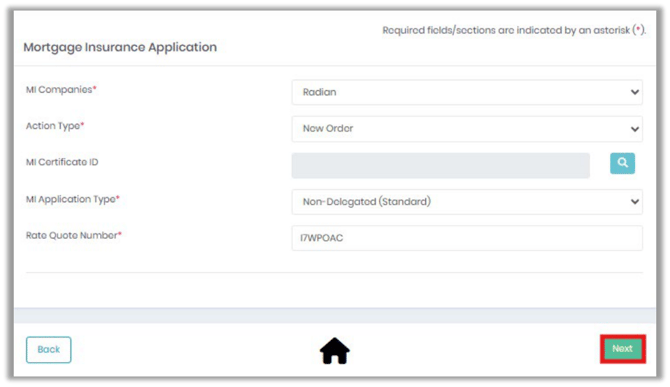670x387 pixels.
Task: Focus the Rate Quote Number input field
Action: (x=467, y=238)
